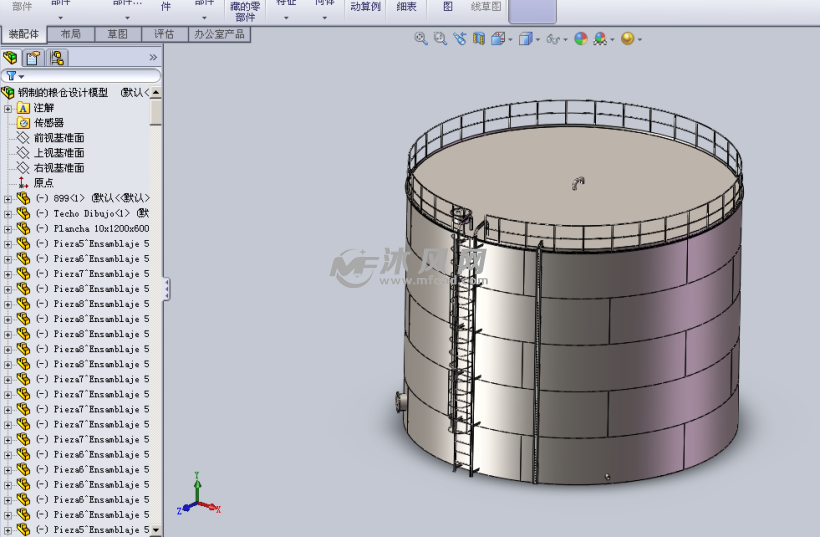
Task: Select the pipe elbow on tank roof
Action: [577, 183]
